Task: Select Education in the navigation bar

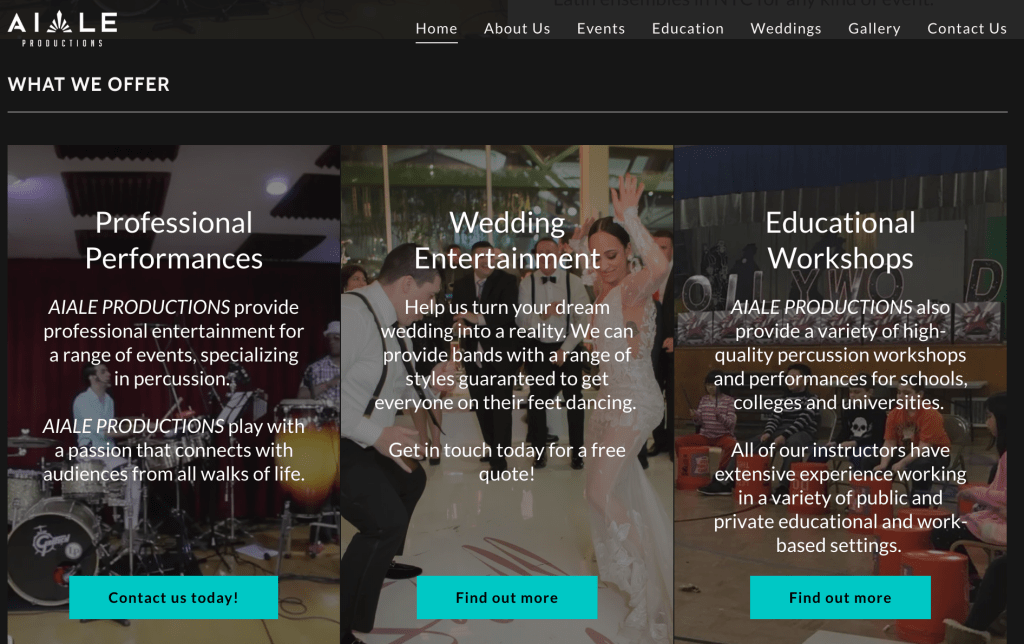Action: pyautogui.click(x=688, y=29)
